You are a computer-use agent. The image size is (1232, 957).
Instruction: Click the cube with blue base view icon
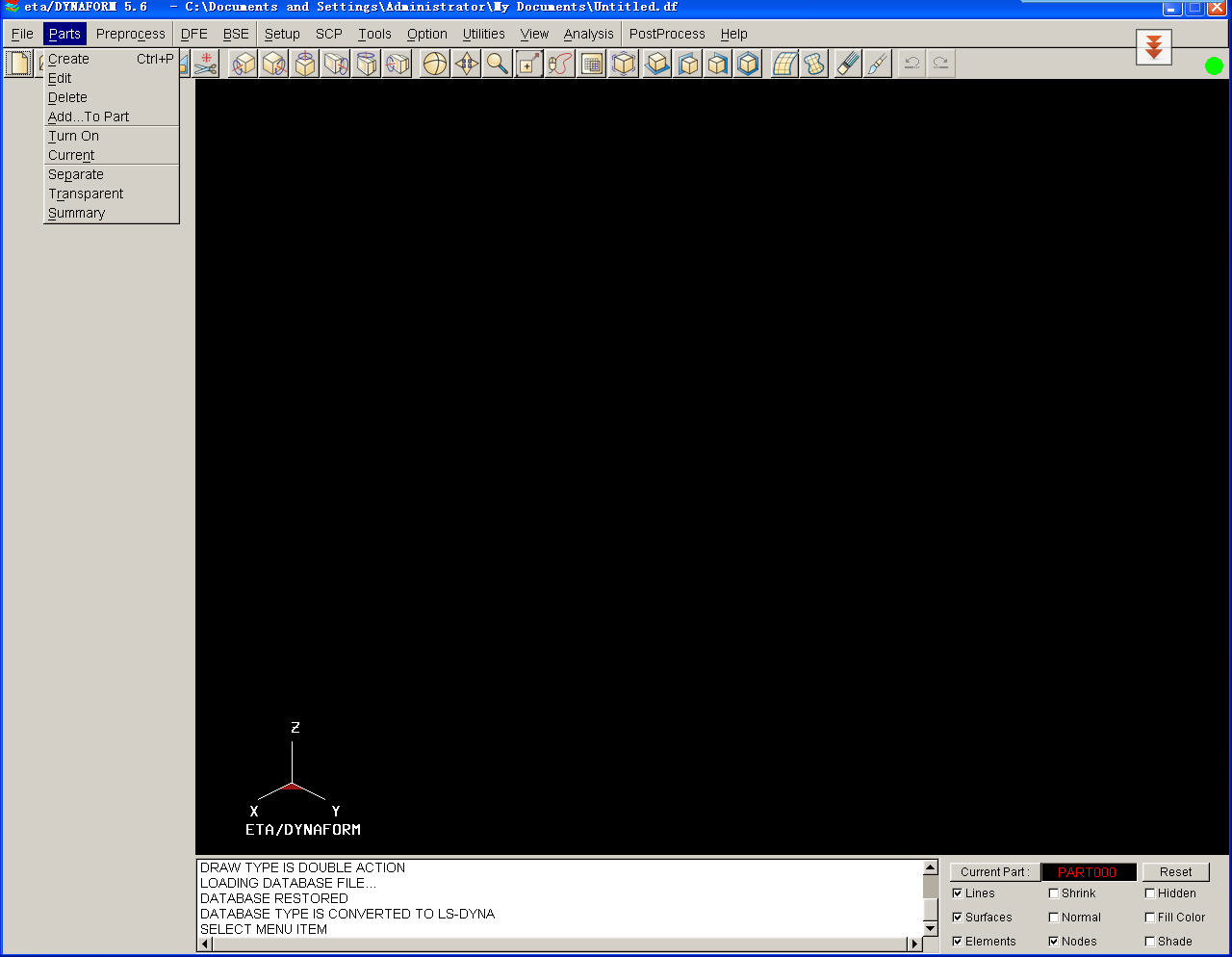point(657,64)
